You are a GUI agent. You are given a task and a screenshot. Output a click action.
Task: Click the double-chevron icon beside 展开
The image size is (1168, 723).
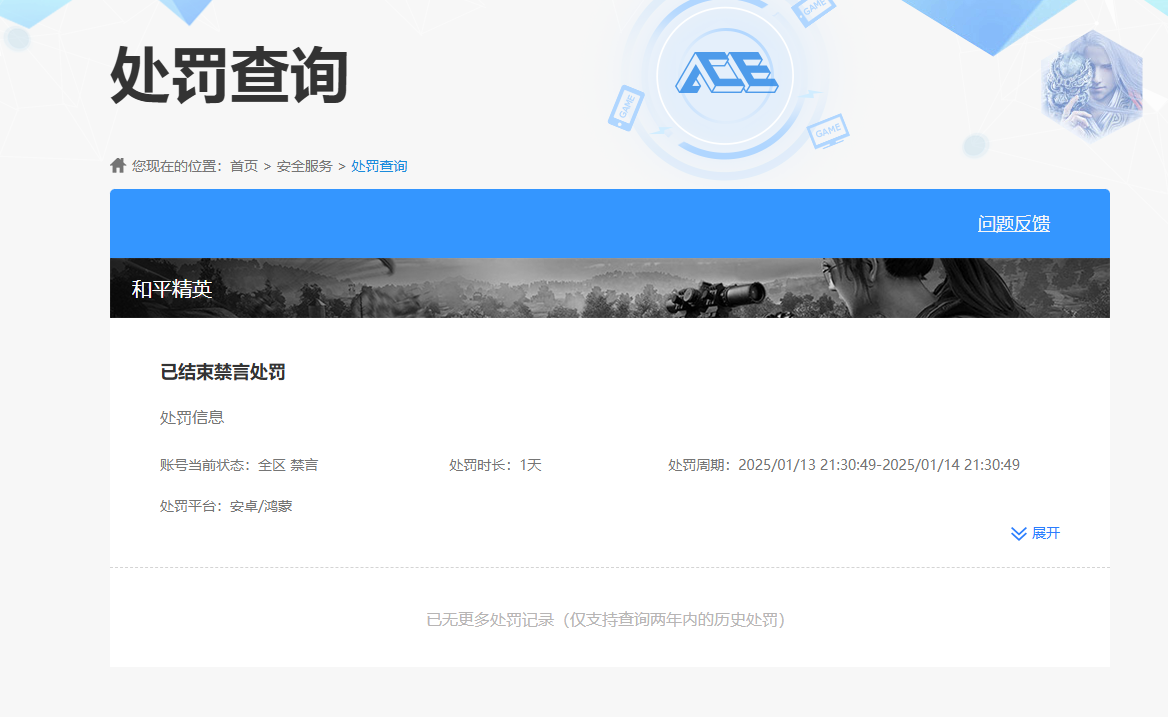click(x=1018, y=533)
